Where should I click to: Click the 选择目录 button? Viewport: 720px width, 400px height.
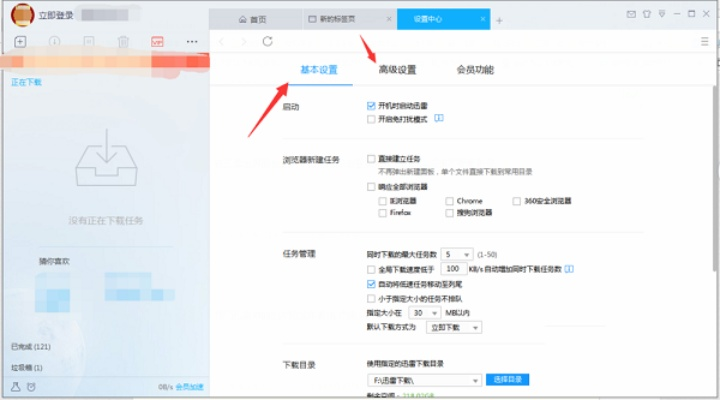coord(507,380)
